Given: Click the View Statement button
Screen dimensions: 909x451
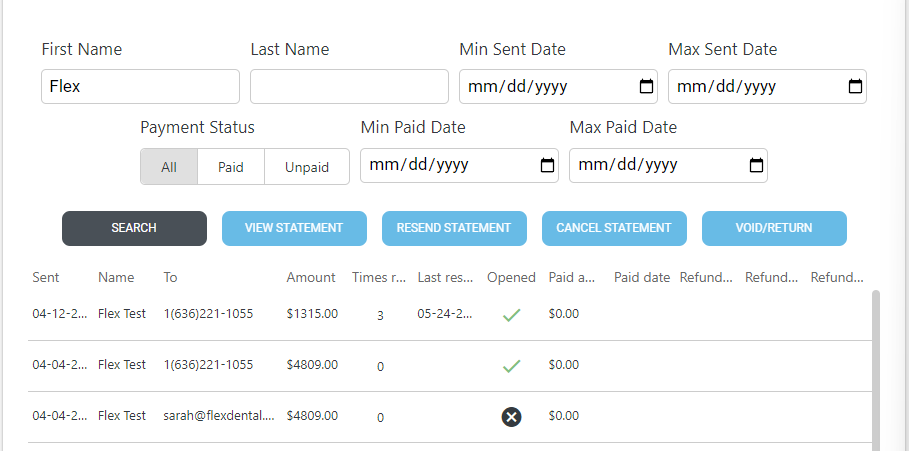Looking at the screenshot, I should [x=294, y=228].
